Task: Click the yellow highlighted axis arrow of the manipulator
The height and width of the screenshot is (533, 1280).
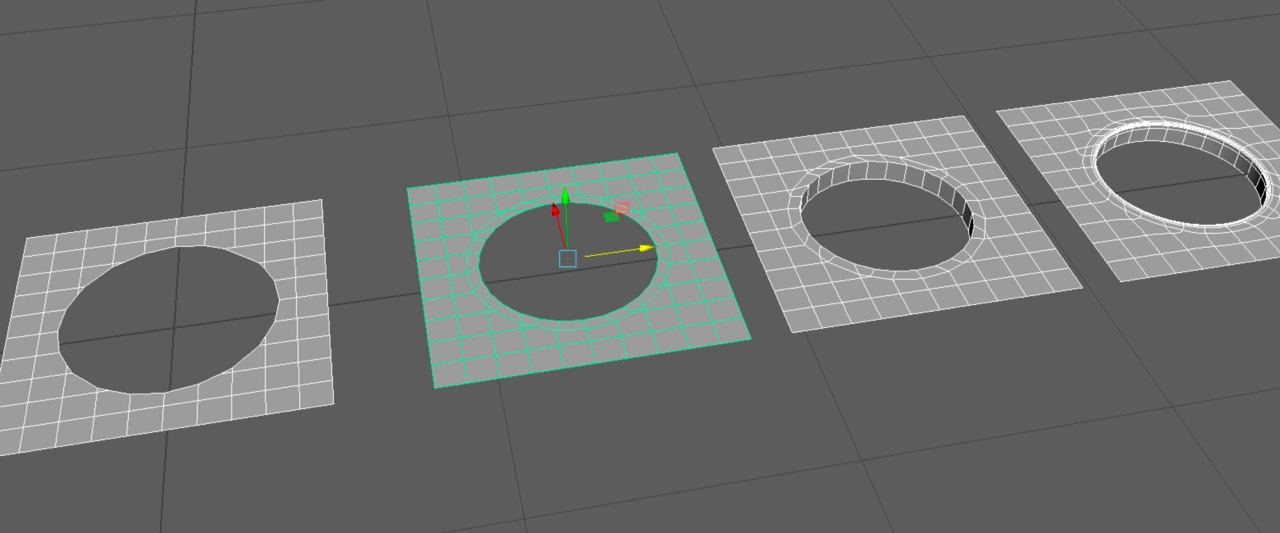Action: 645,247
